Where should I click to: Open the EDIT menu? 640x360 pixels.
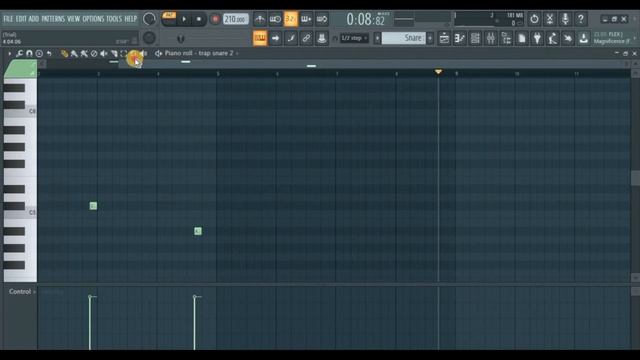[21, 19]
